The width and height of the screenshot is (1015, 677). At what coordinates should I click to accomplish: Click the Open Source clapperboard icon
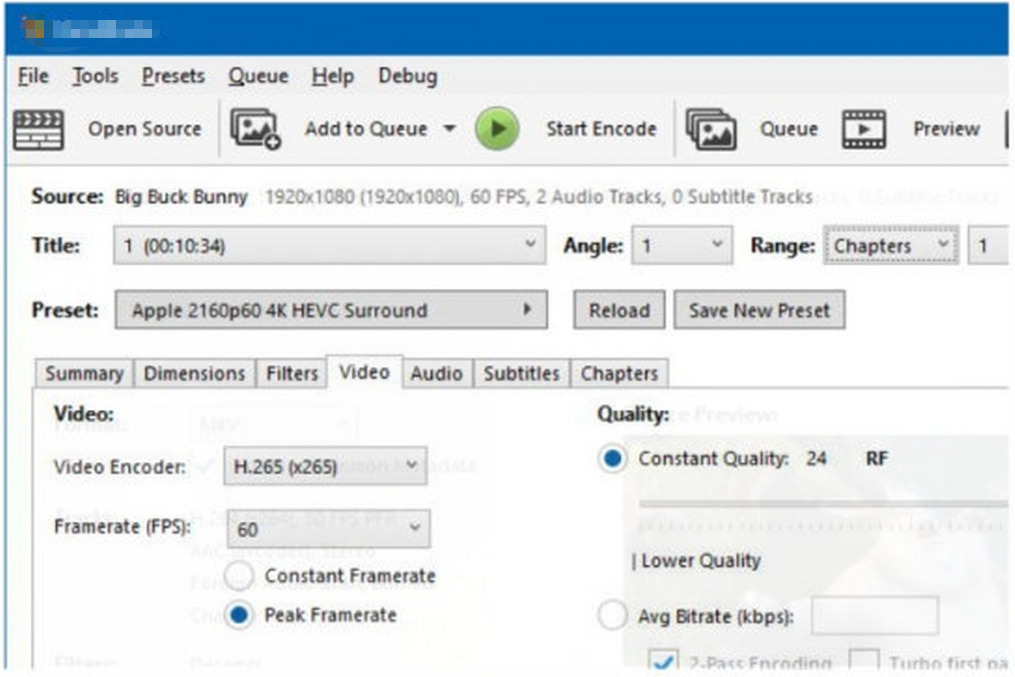click(39, 129)
